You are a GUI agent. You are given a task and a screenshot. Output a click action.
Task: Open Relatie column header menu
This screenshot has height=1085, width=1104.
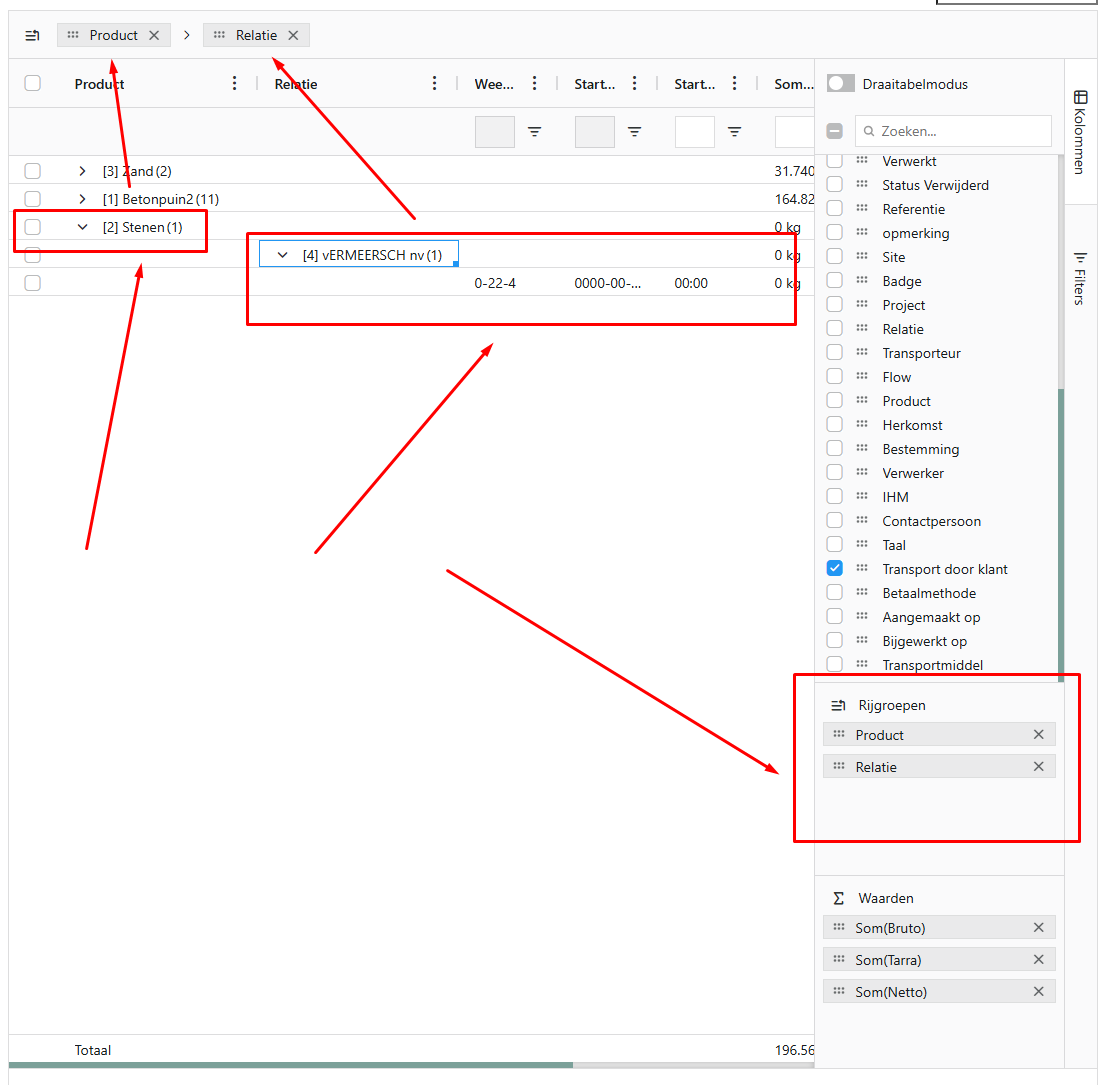tap(435, 84)
